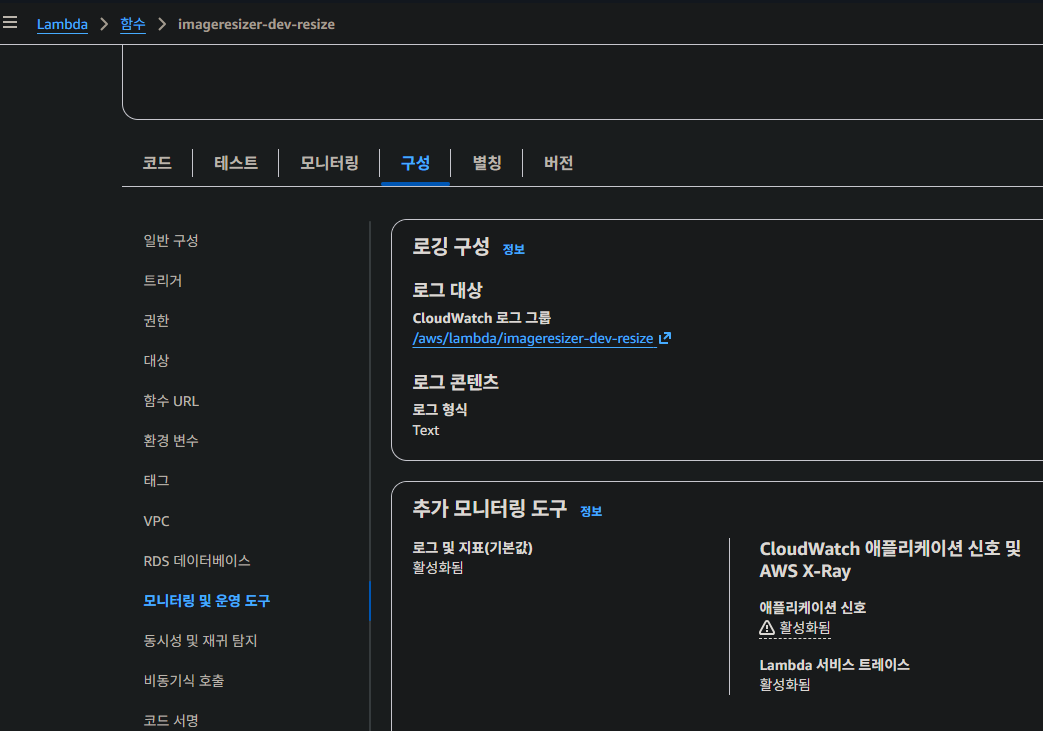Open 동시성 및 재귀 탐지 section
This screenshot has height=731, width=1043.
coord(200,641)
